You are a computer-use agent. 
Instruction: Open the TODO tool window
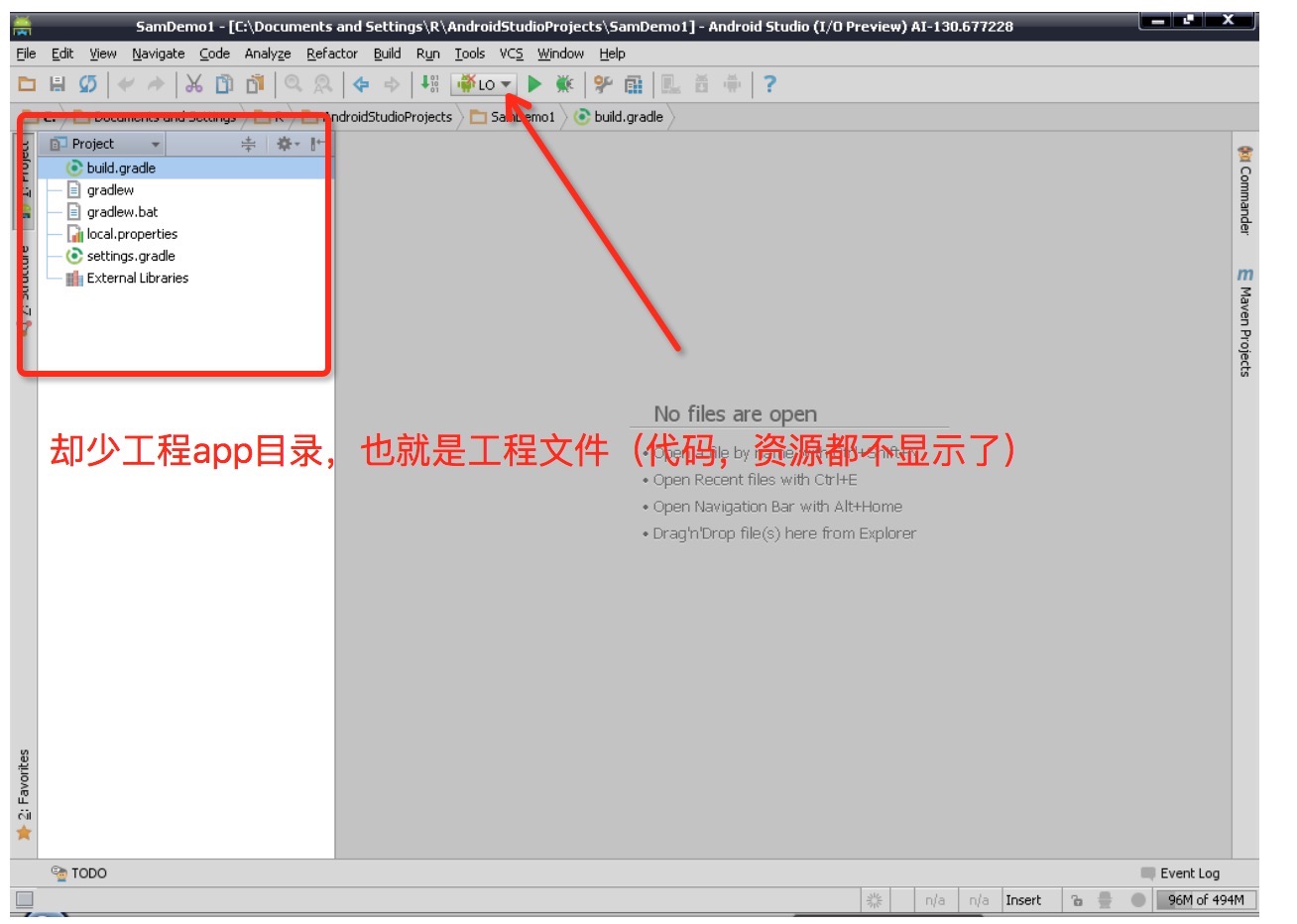click(x=78, y=873)
